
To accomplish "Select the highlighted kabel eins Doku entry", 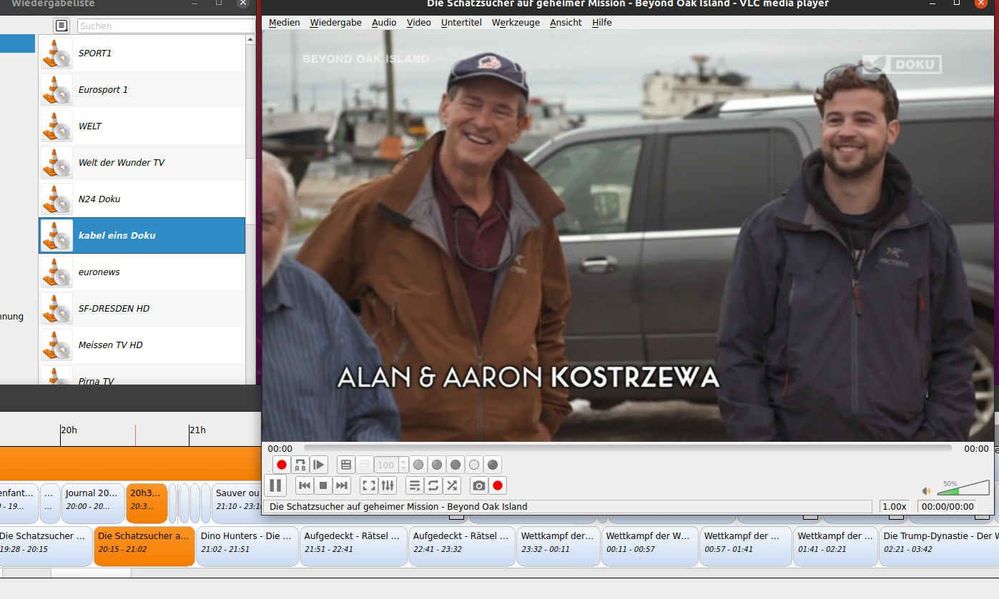I will 142,235.
